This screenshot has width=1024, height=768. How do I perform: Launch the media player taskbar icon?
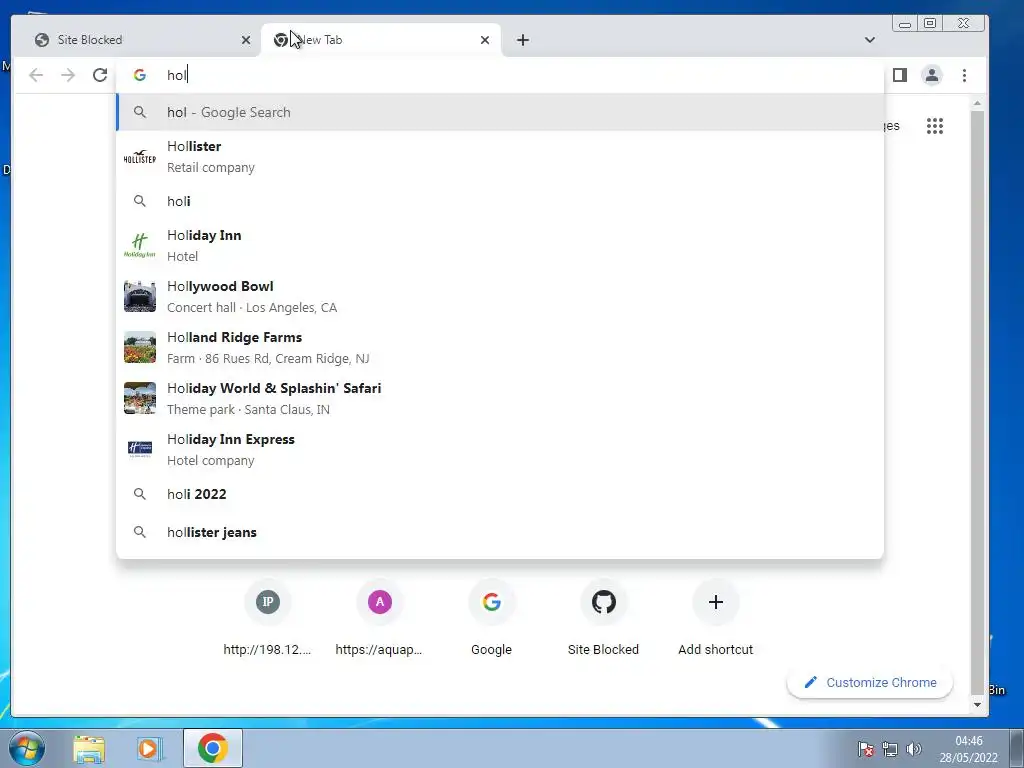coord(150,748)
